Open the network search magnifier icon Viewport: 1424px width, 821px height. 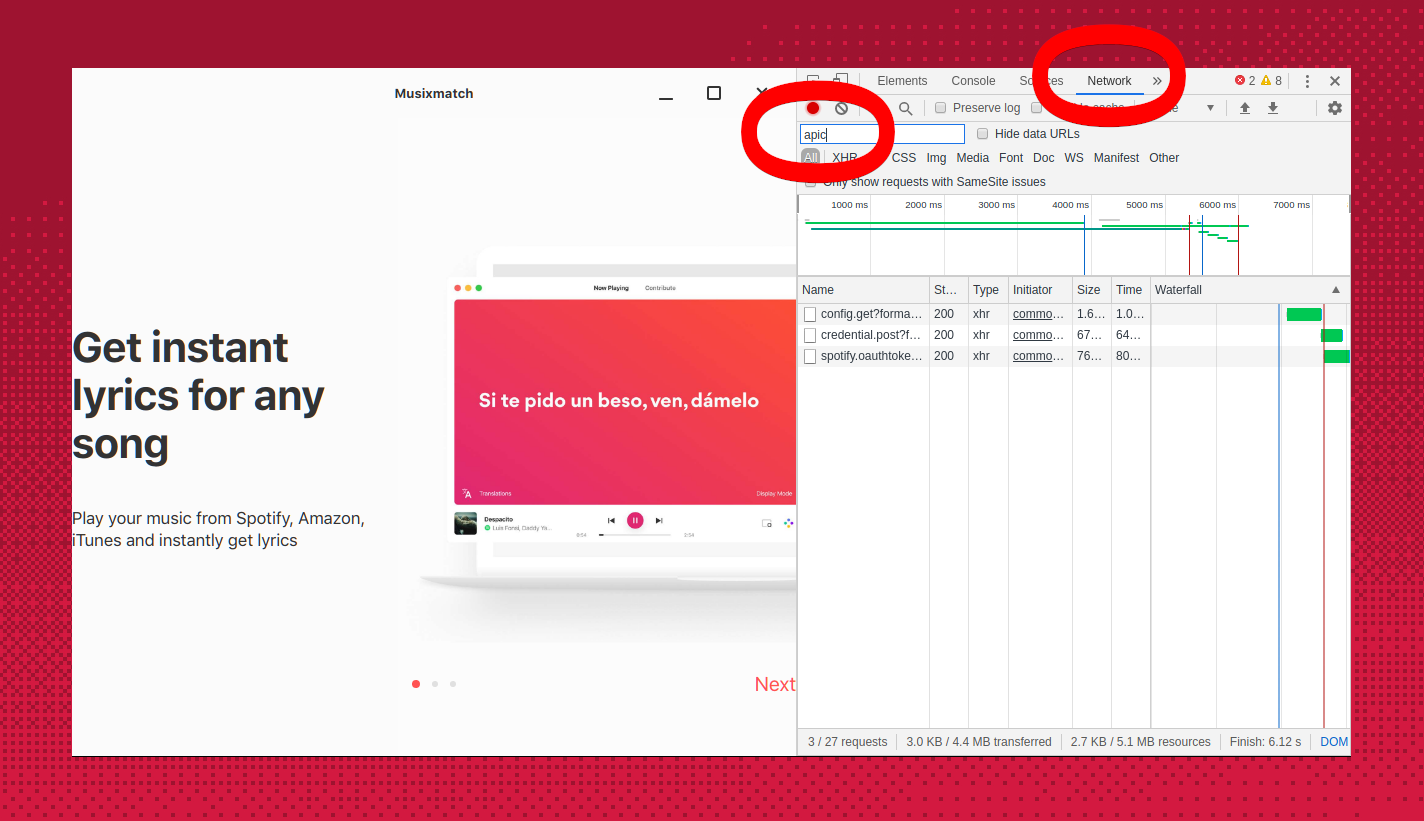click(x=905, y=108)
